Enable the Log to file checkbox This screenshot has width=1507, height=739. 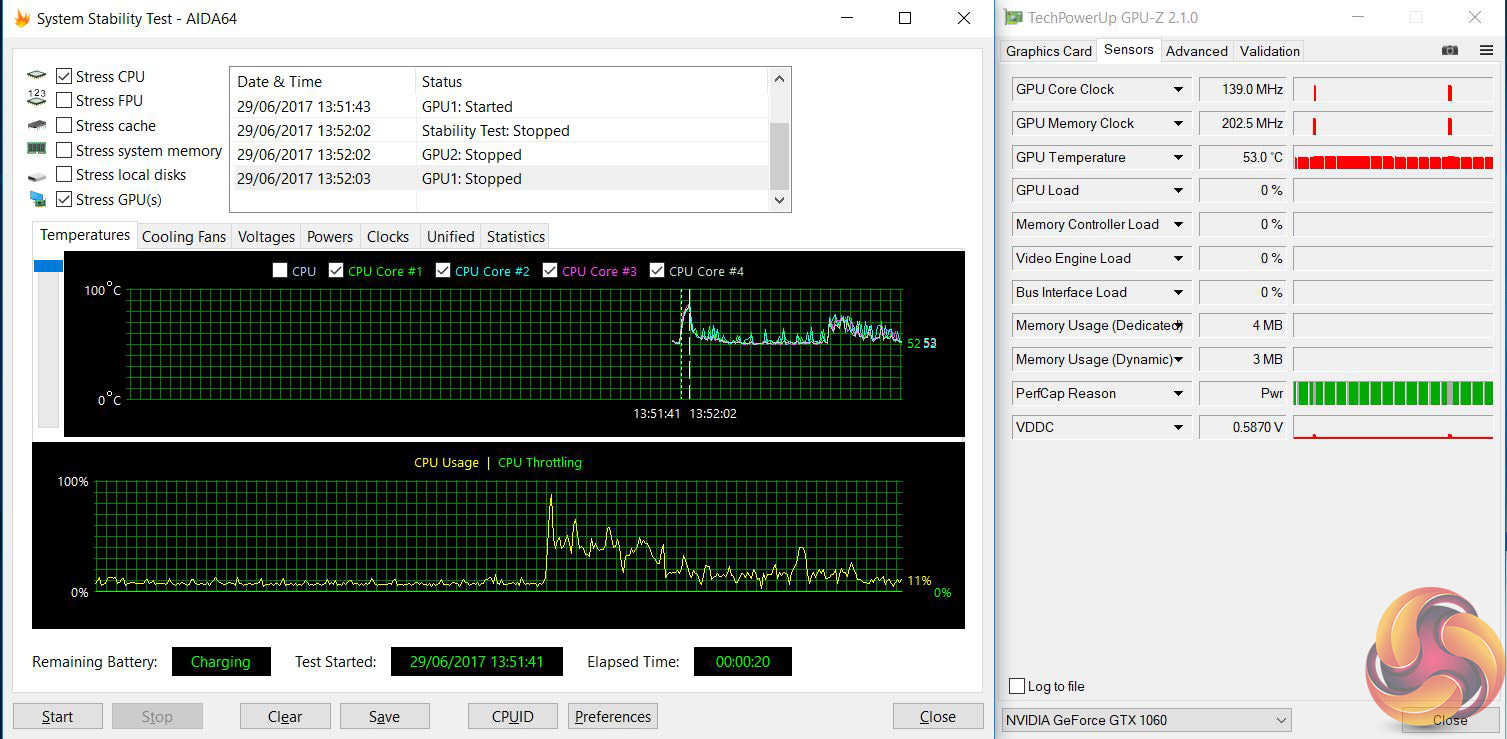click(1017, 686)
